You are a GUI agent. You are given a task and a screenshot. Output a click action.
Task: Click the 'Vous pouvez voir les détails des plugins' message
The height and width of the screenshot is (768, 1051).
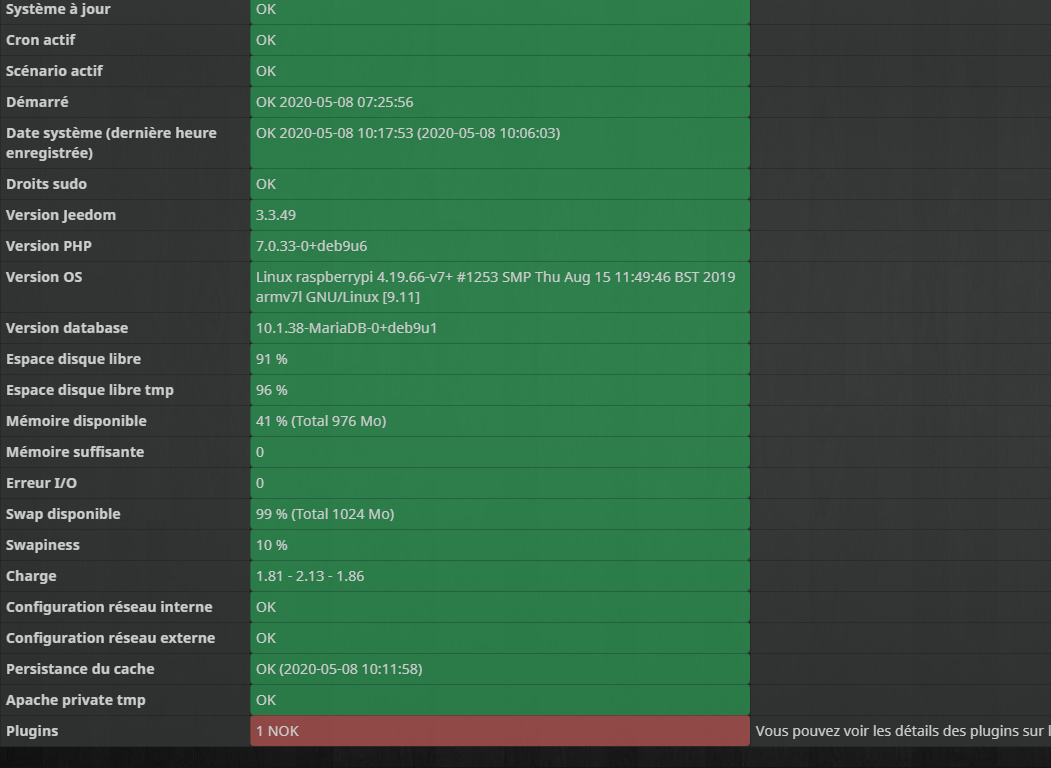[x=903, y=731]
